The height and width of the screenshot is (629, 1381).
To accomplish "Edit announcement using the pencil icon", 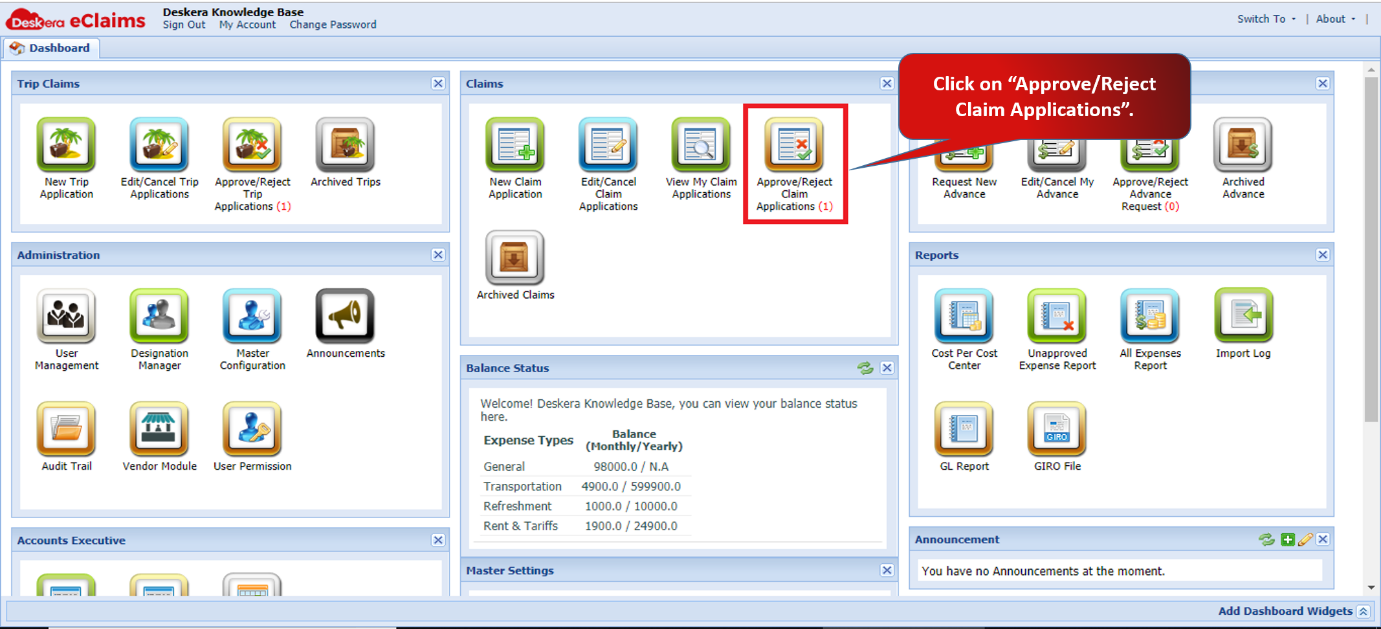I will point(1304,539).
